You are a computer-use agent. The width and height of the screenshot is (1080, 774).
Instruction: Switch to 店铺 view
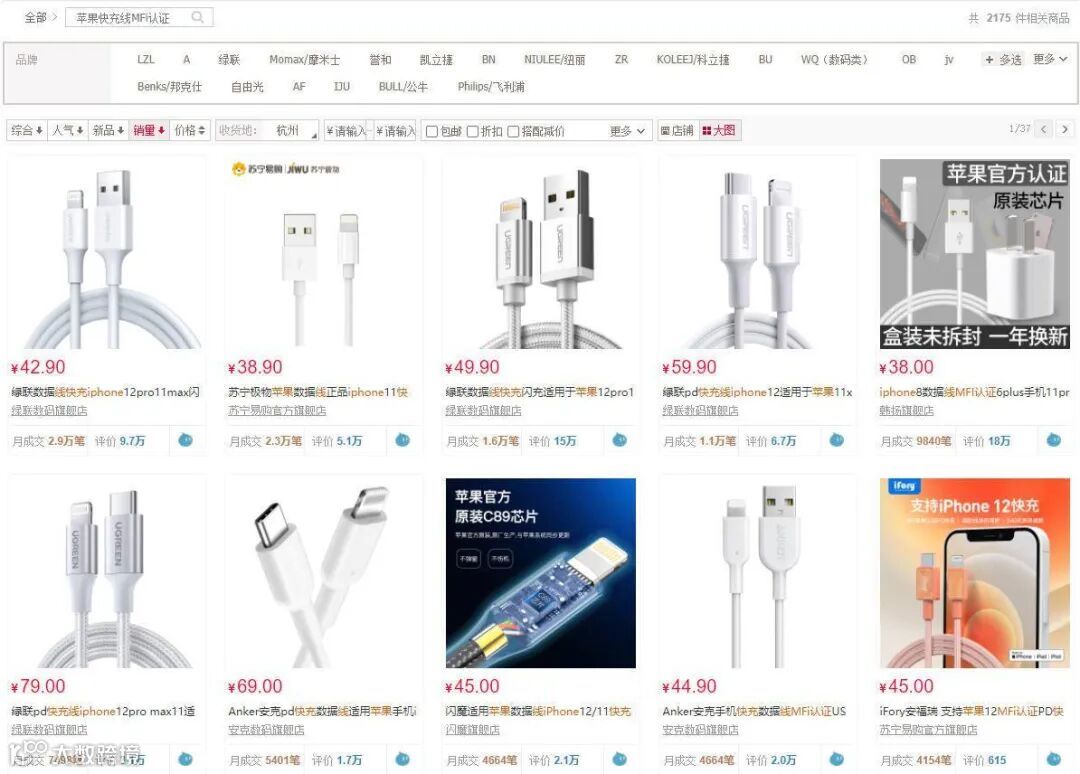click(678, 130)
